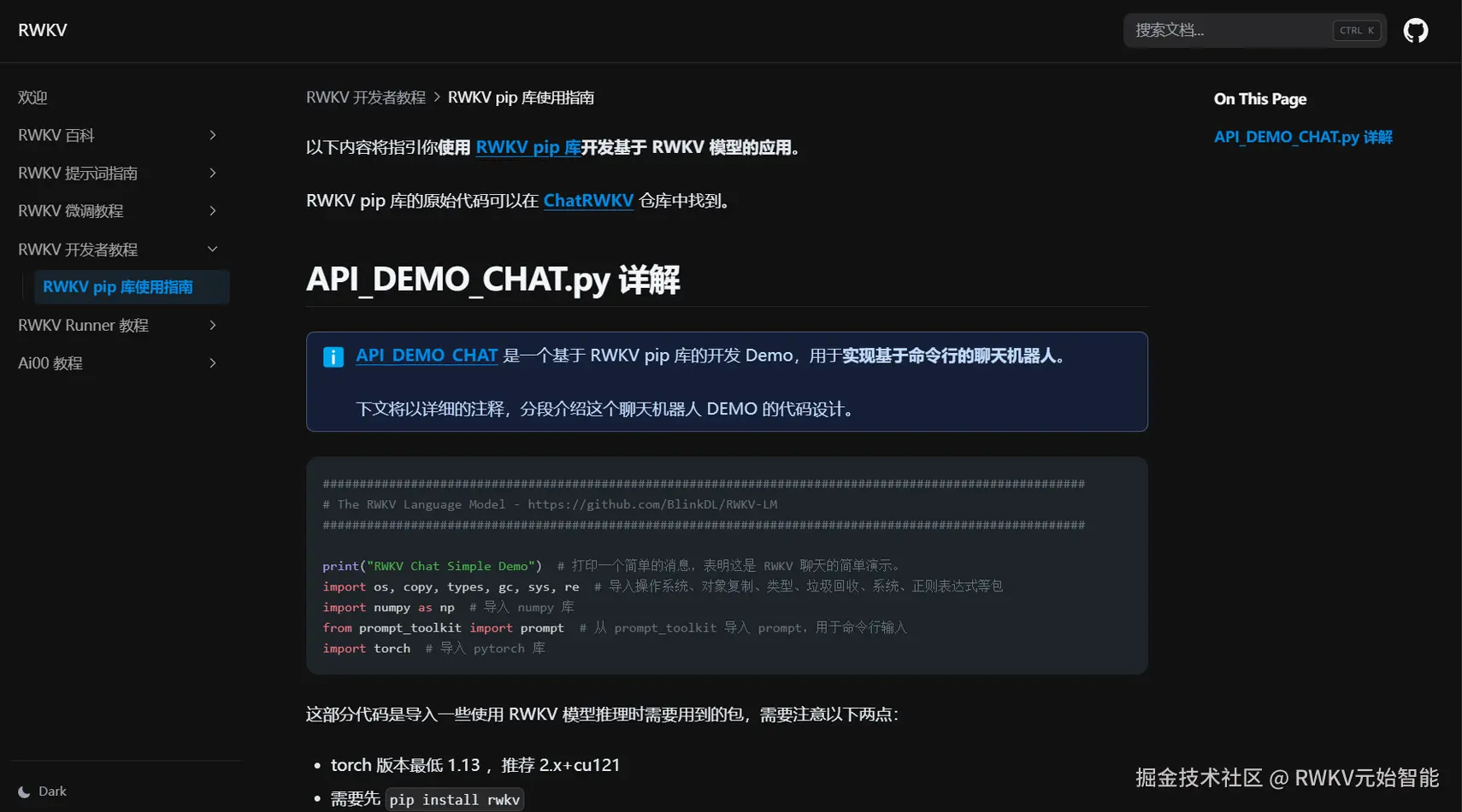Screen dimensions: 1462x812
Task: Click API_DEMO_CHAT.py 详解 under On This Page
Action: click(x=1303, y=136)
